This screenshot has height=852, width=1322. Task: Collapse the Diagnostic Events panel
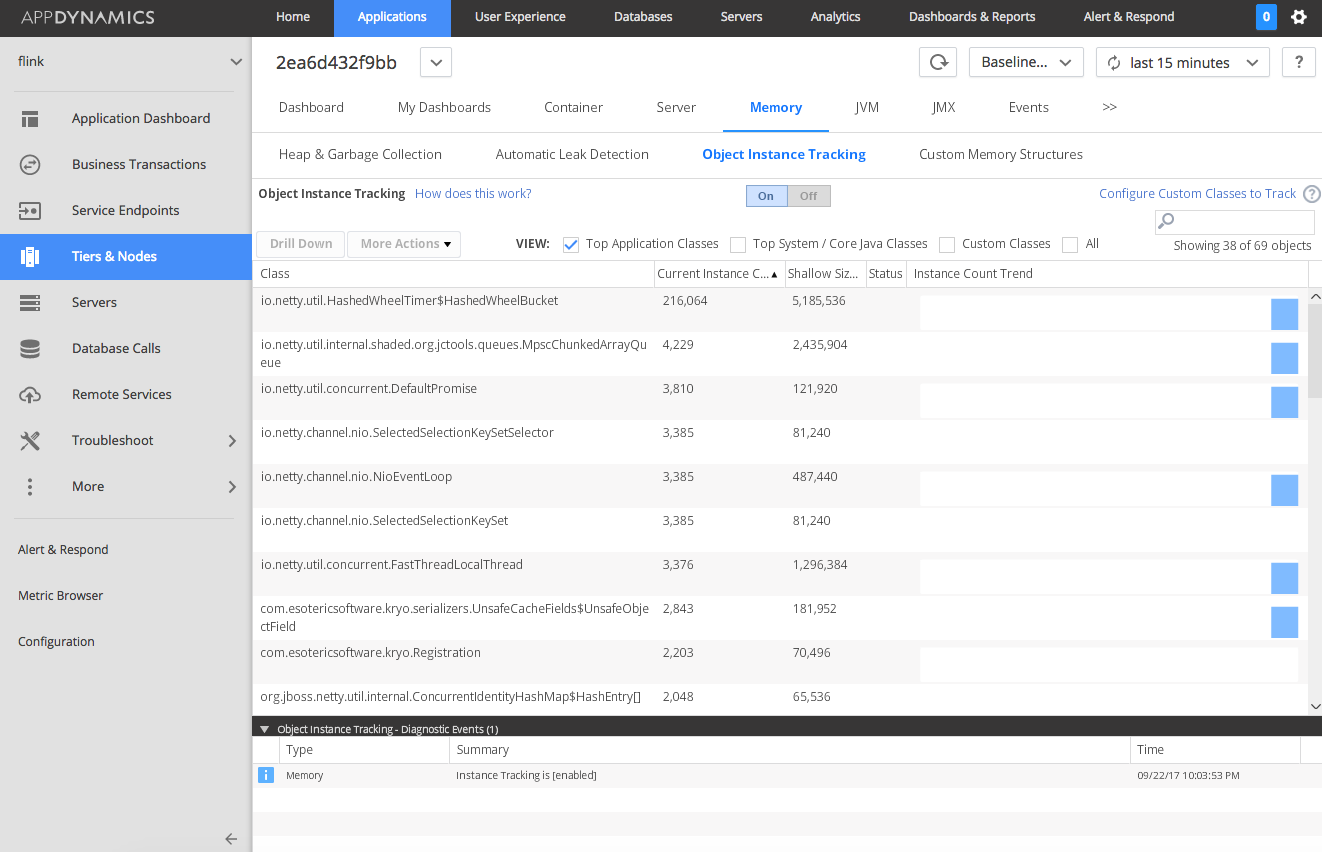(x=264, y=729)
